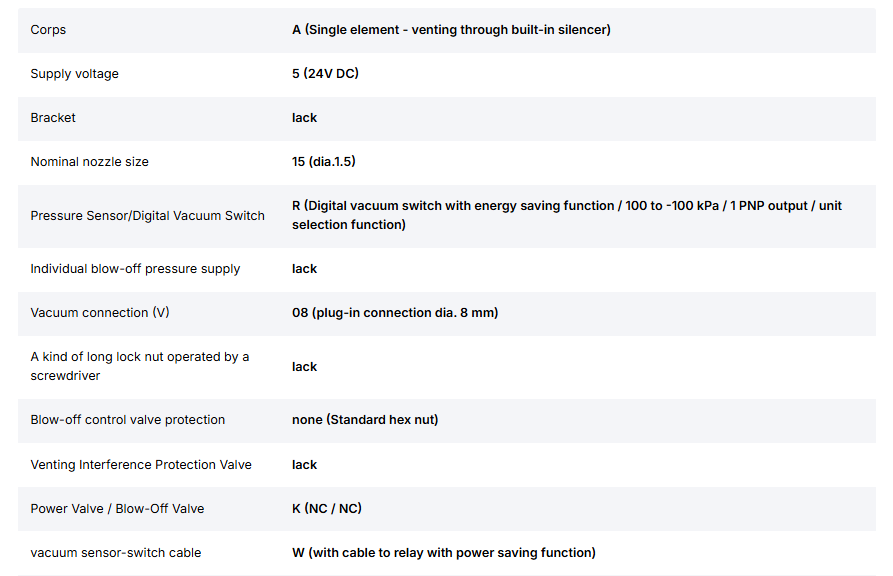893x576 pixels.
Task: Click the Bracket row label
Action: 53,117
